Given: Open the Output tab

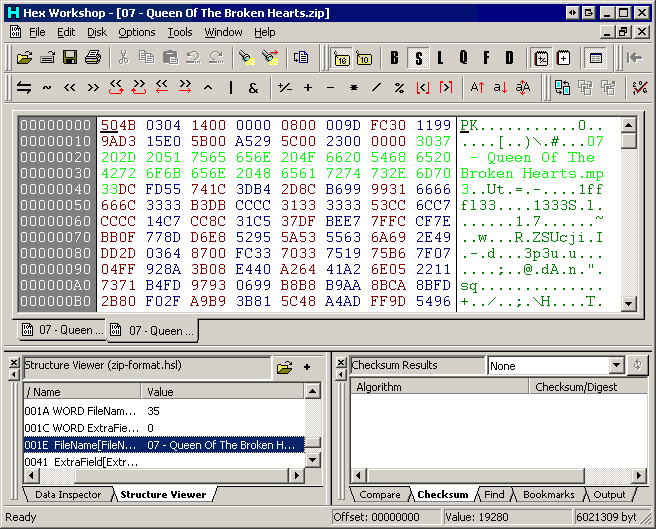Looking at the screenshot, I should [x=609, y=495].
